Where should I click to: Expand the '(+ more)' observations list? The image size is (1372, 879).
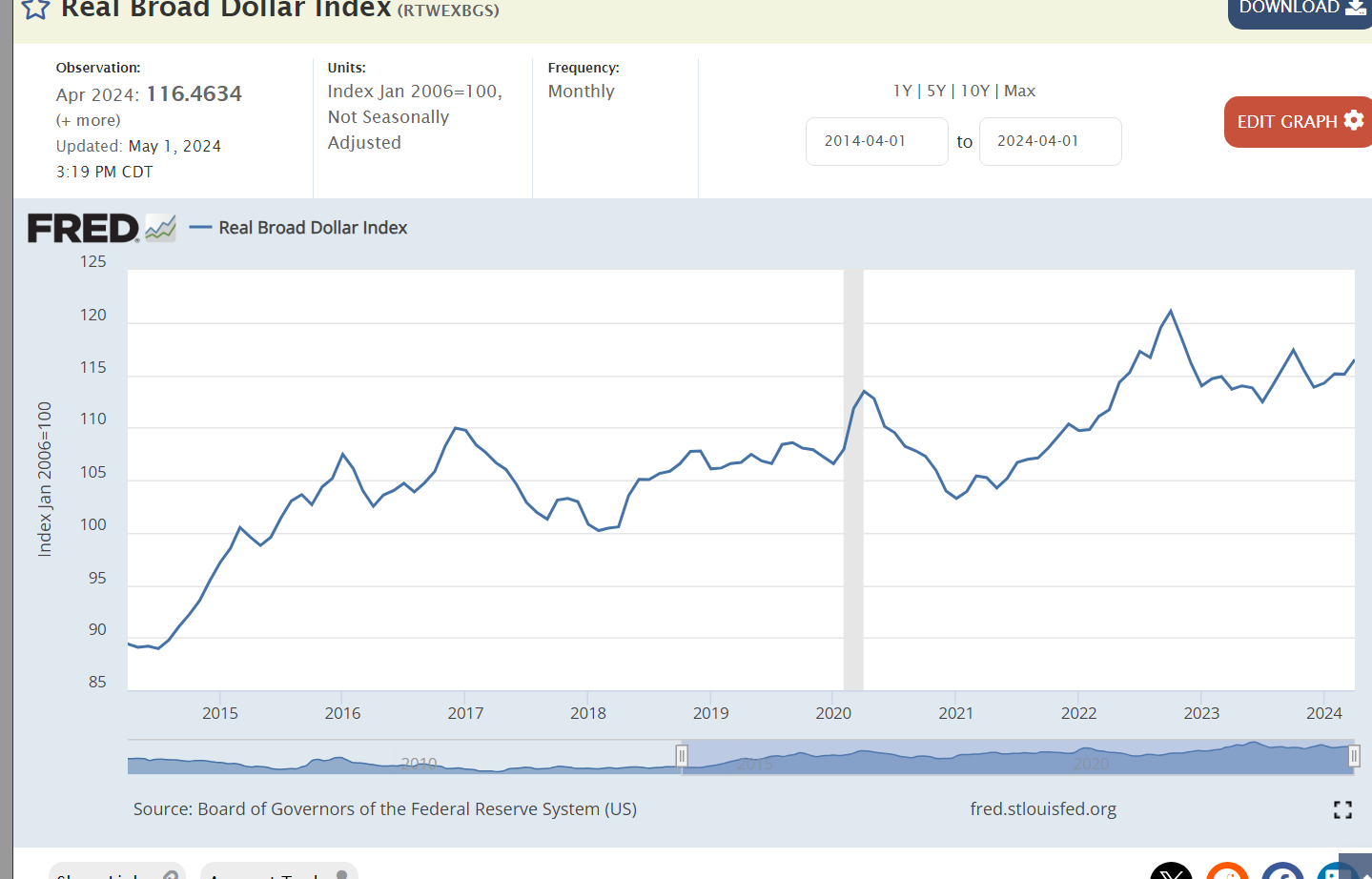pyautogui.click(x=89, y=120)
